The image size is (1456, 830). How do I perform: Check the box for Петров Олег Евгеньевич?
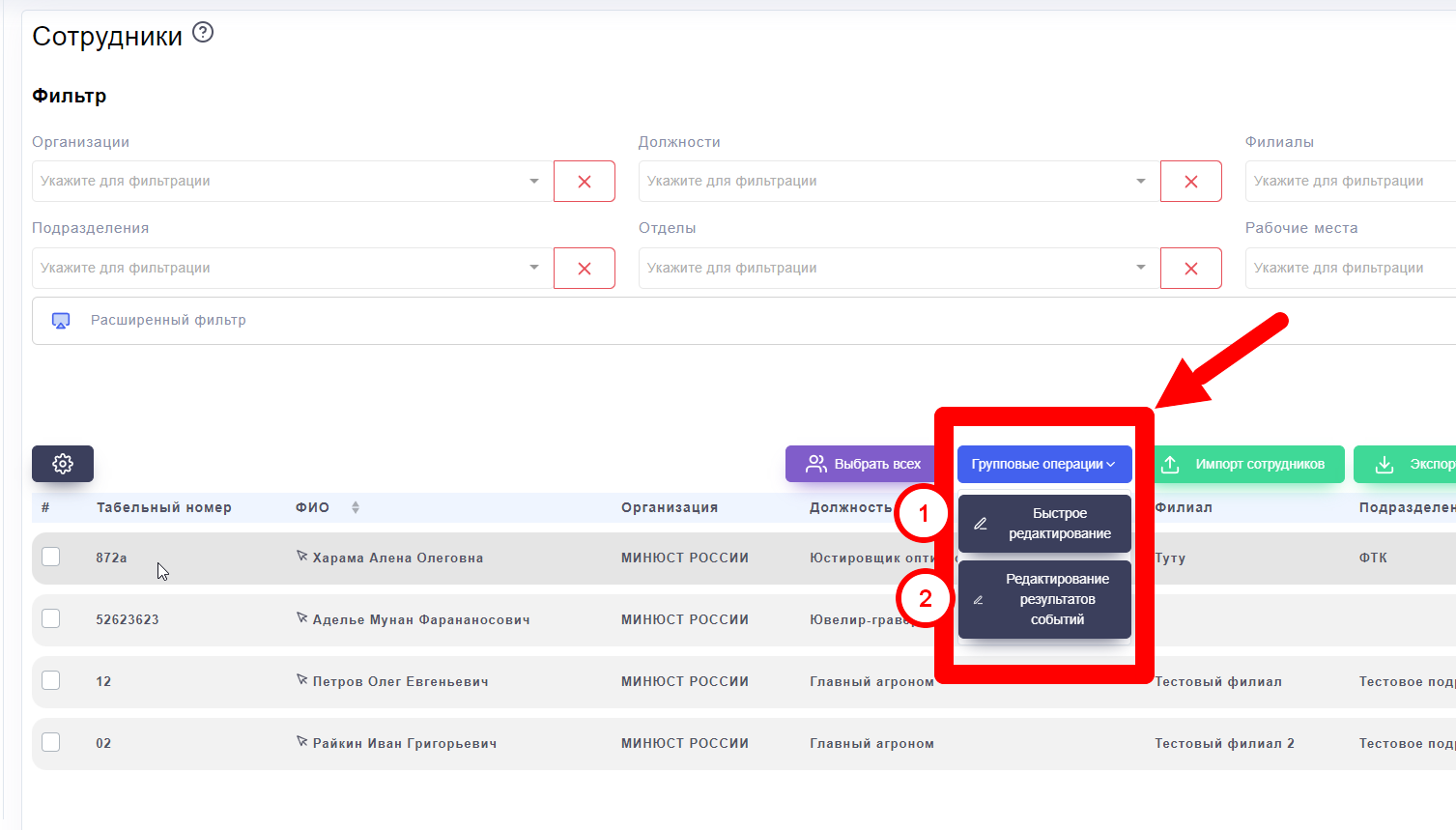tap(51, 680)
